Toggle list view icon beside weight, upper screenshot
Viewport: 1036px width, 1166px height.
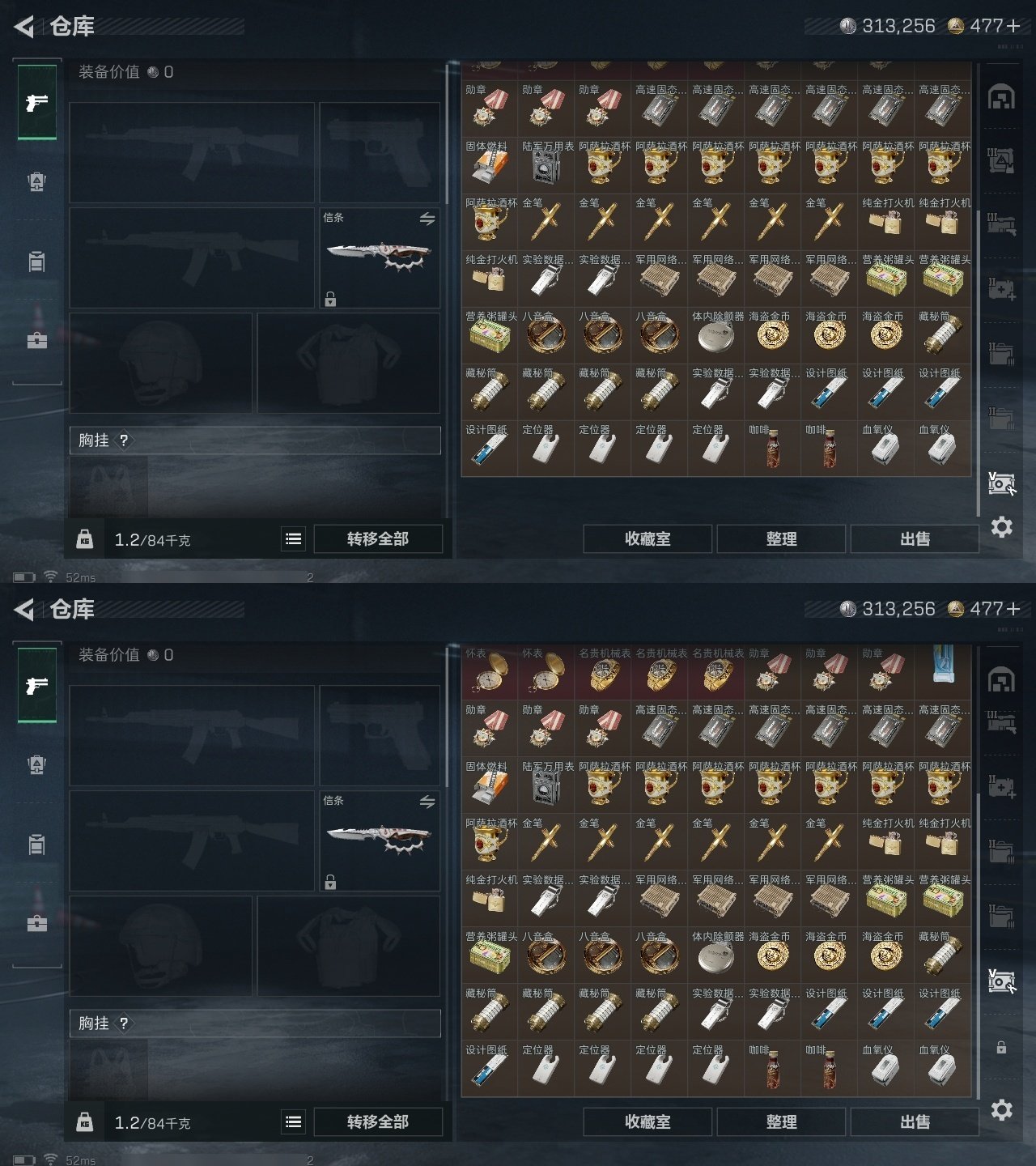[x=294, y=539]
